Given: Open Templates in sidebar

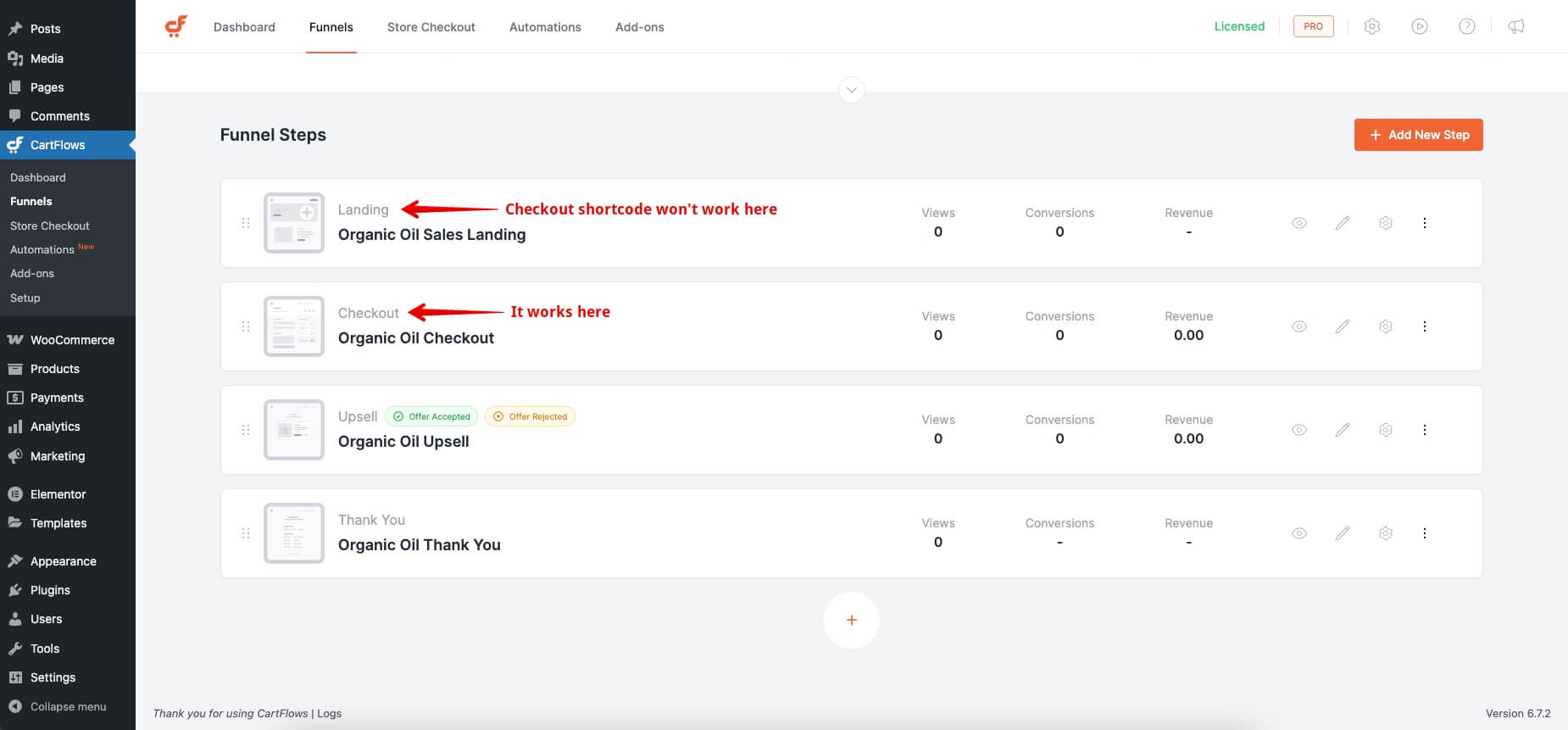Looking at the screenshot, I should (x=68, y=523).
